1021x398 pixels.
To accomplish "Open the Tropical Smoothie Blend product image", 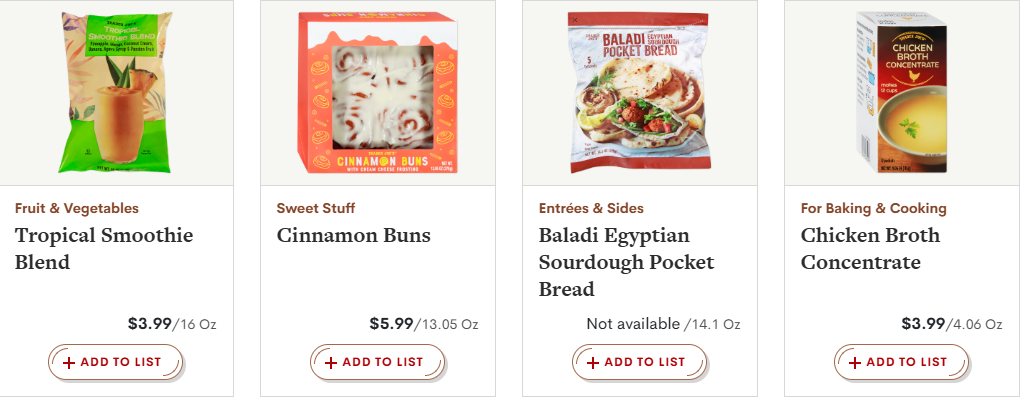I will click(x=117, y=92).
